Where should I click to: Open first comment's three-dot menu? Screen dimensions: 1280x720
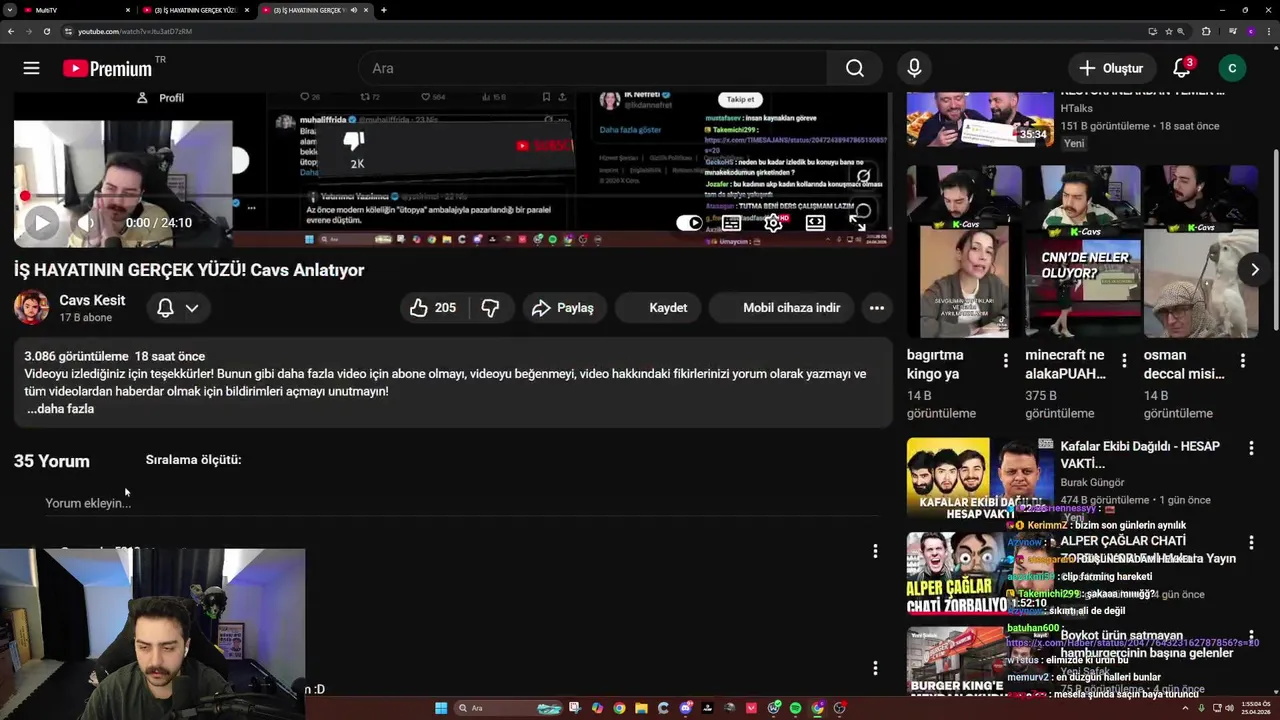click(x=875, y=551)
